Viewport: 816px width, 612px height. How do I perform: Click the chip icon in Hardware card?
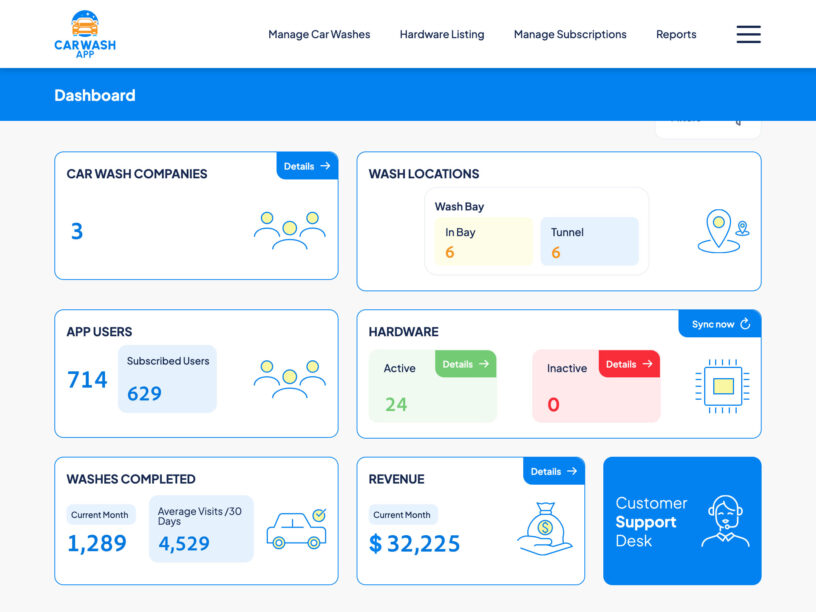[x=722, y=385]
